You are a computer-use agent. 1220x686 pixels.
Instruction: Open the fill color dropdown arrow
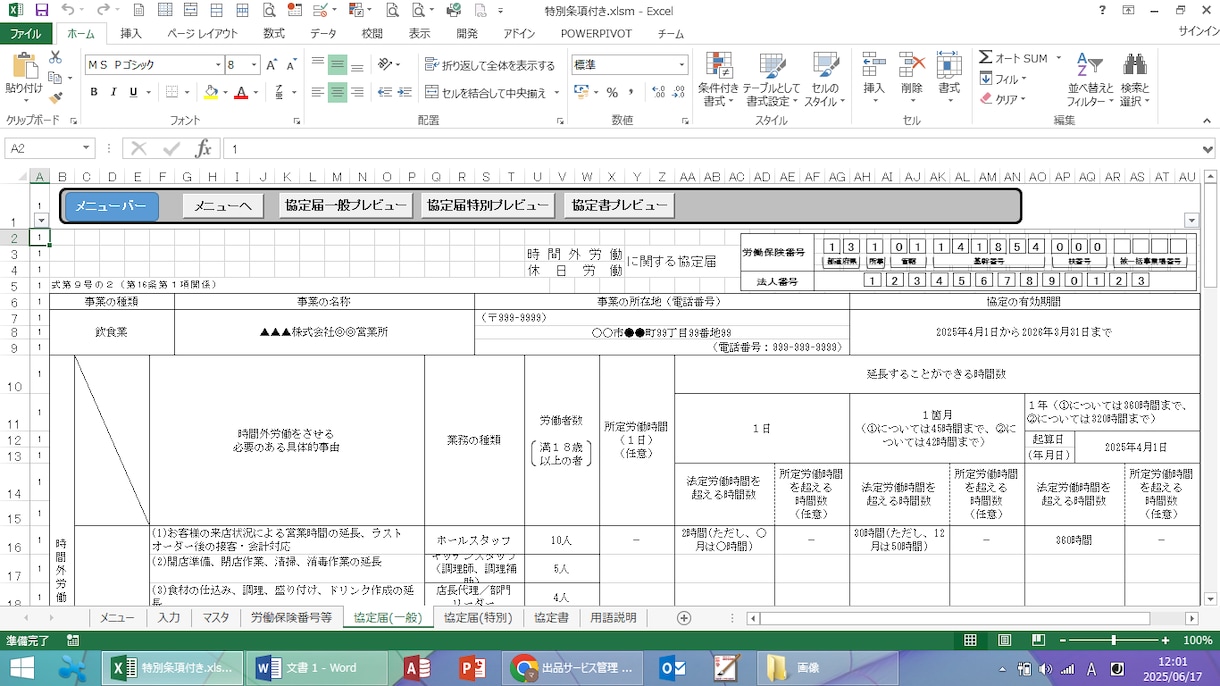pyautogui.click(x=225, y=93)
